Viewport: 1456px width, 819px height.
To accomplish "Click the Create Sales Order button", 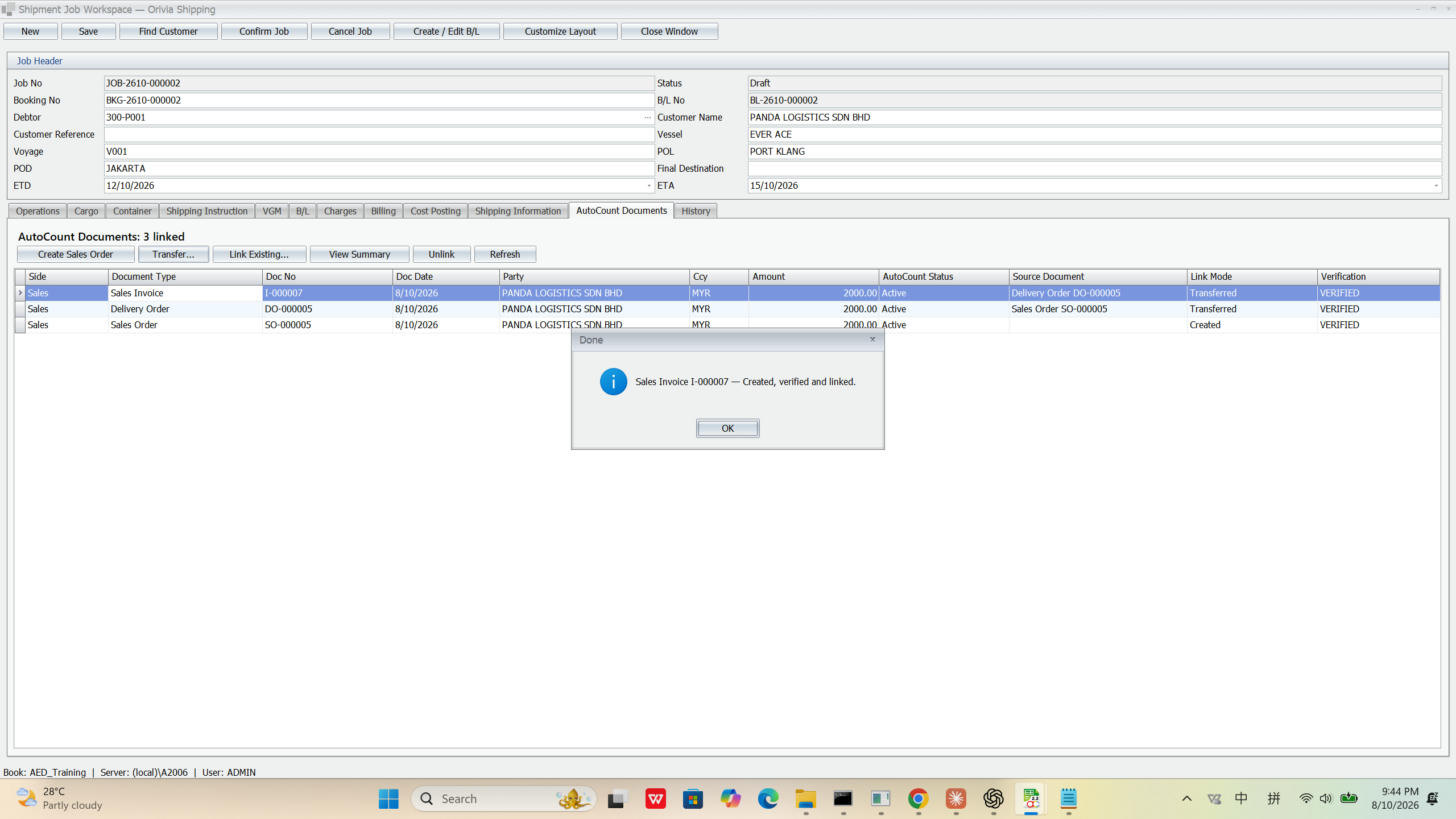I will [x=76, y=254].
